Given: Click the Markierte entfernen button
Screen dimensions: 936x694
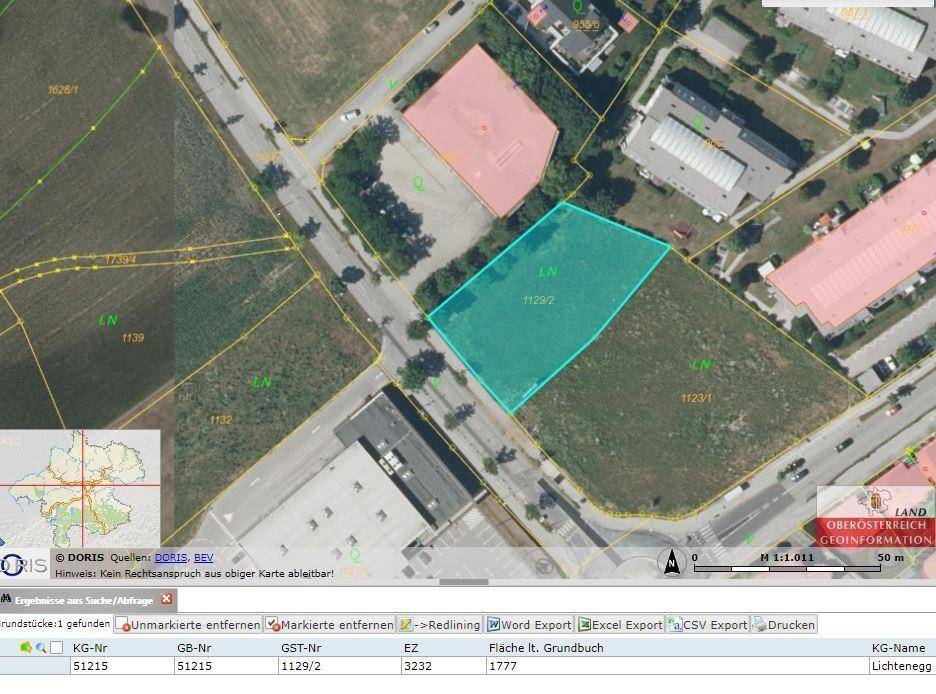Looking at the screenshot, I should [x=329, y=625].
